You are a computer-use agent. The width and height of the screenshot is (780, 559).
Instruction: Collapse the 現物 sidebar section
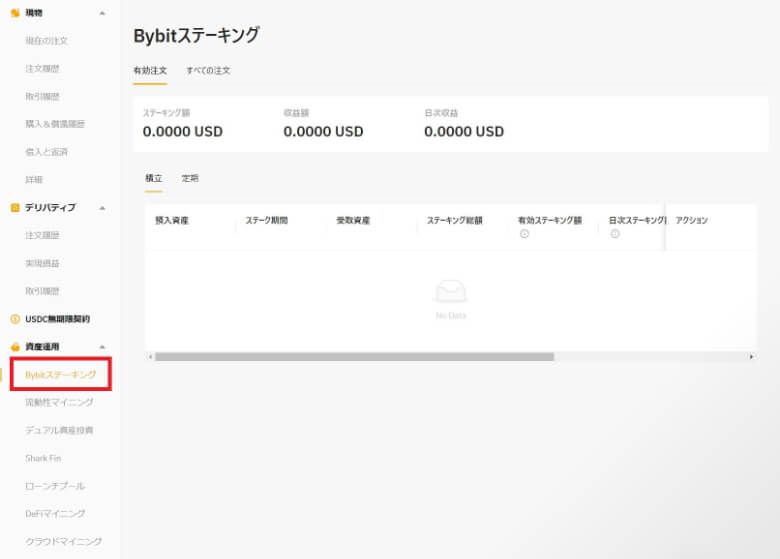pos(102,13)
